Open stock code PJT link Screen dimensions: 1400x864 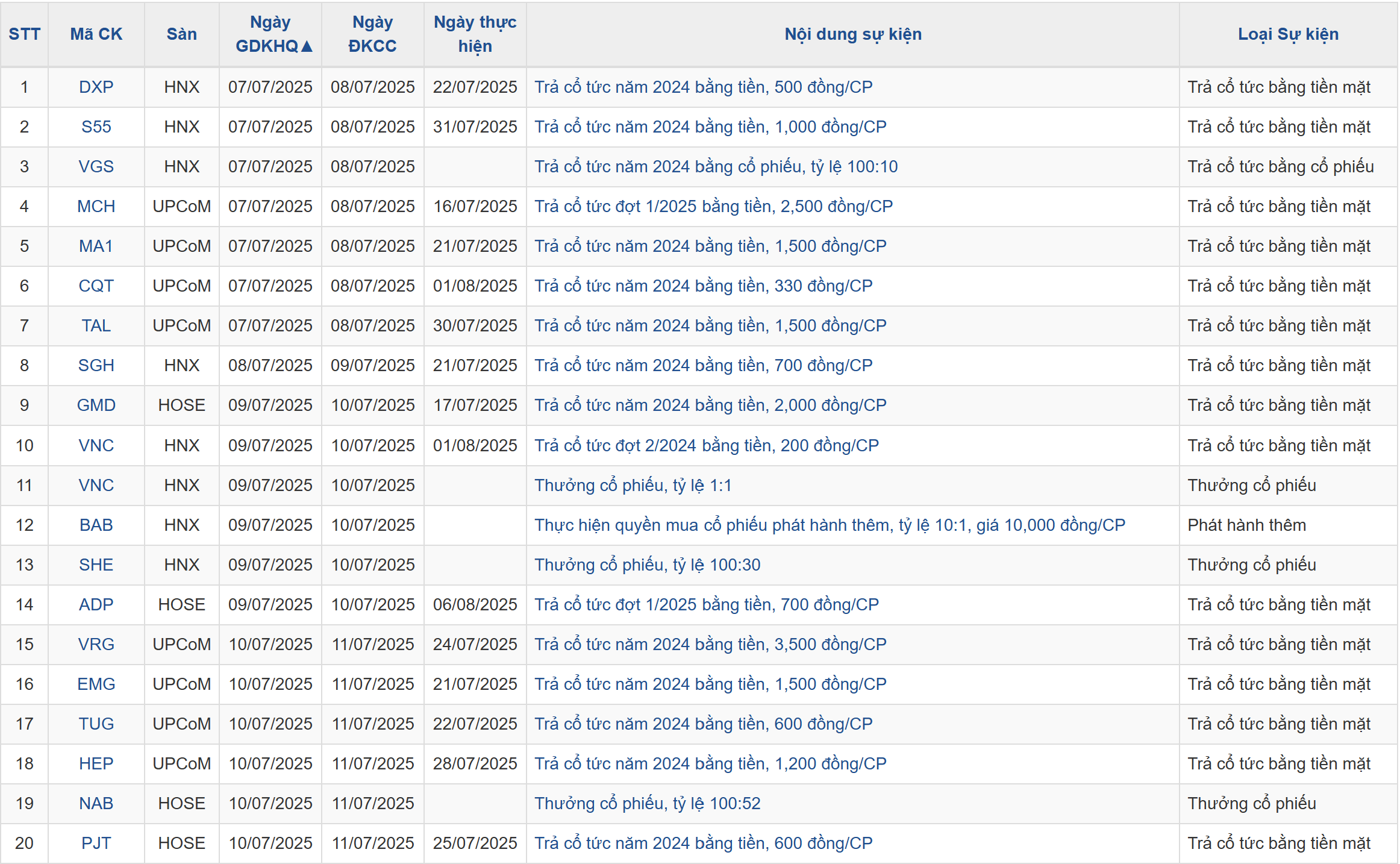pos(96,844)
